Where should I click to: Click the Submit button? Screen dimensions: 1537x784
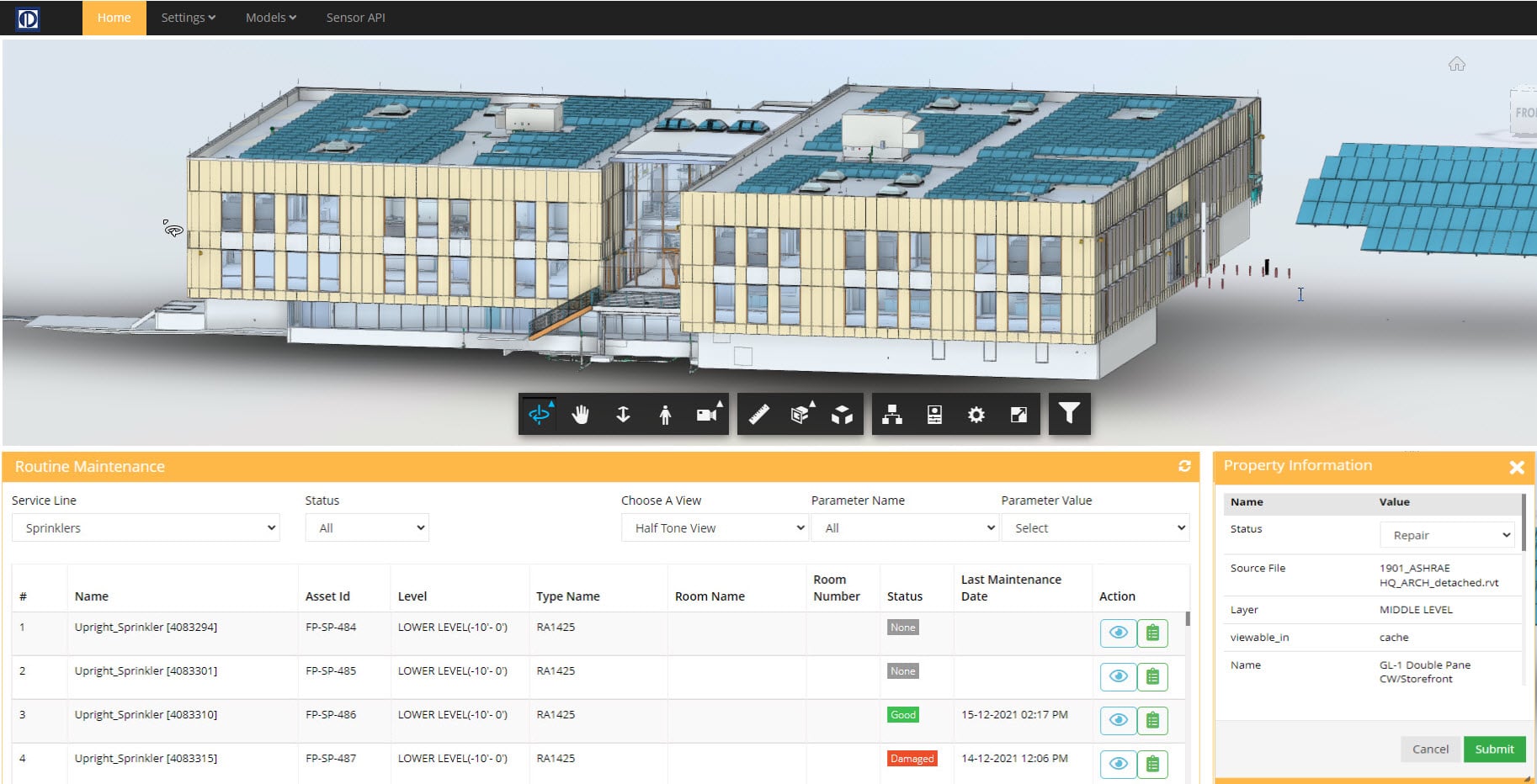point(1494,749)
